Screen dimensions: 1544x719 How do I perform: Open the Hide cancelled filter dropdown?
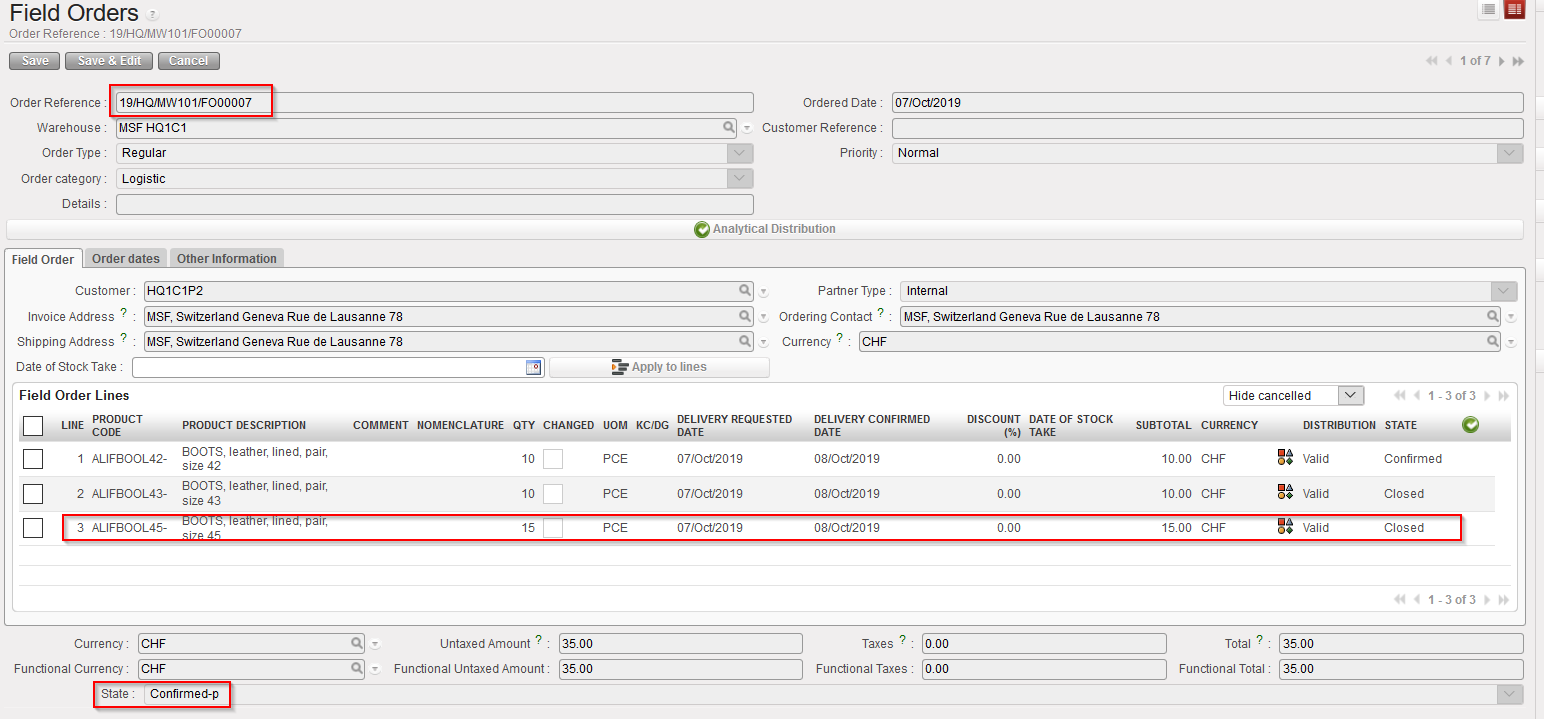[1351, 396]
